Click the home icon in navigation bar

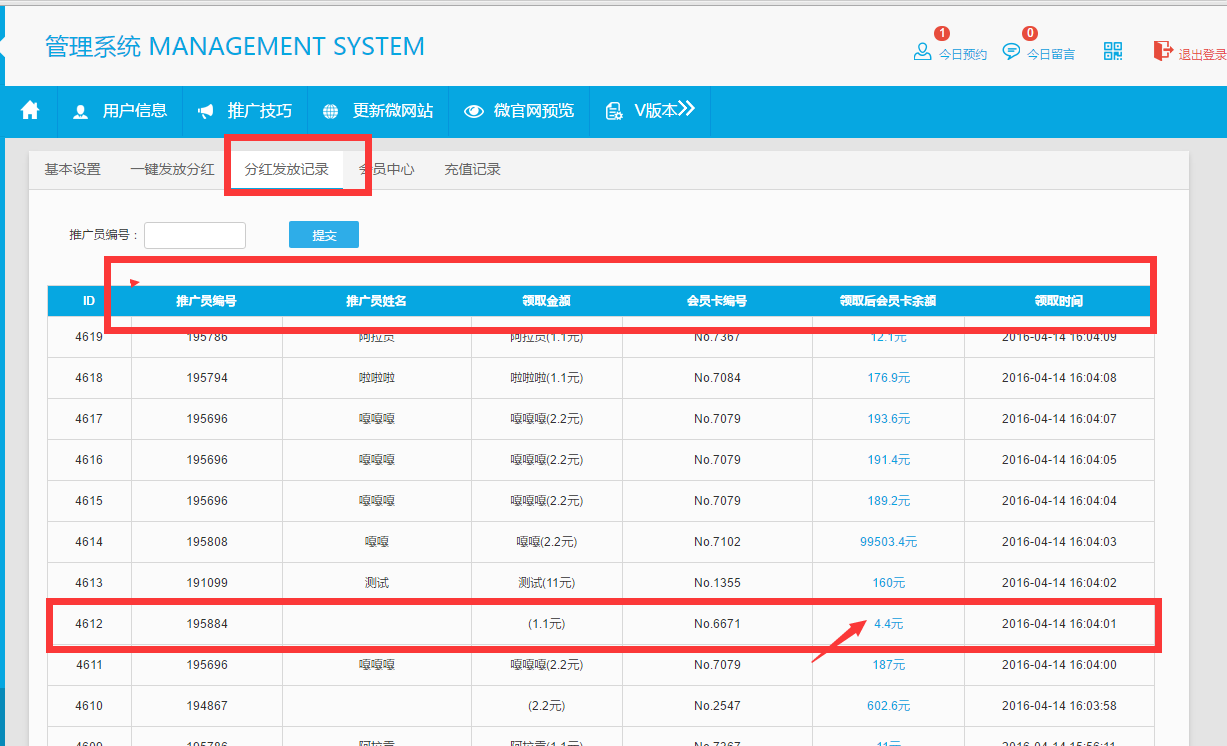(30, 111)
